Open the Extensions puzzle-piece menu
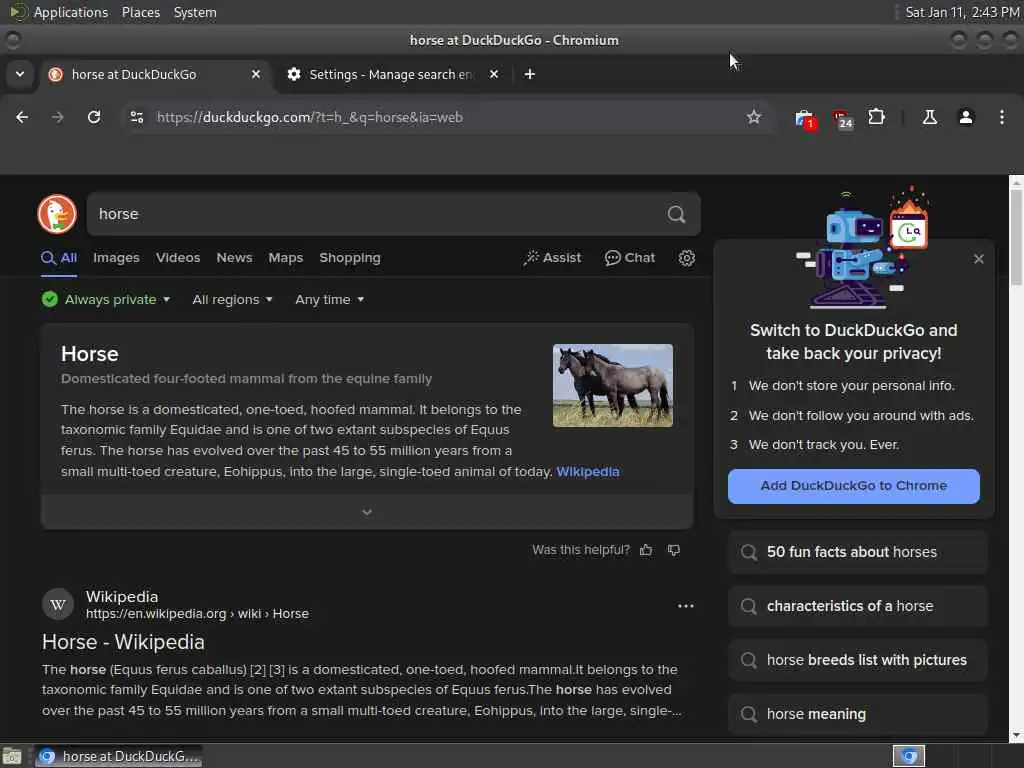 point(876,117)
